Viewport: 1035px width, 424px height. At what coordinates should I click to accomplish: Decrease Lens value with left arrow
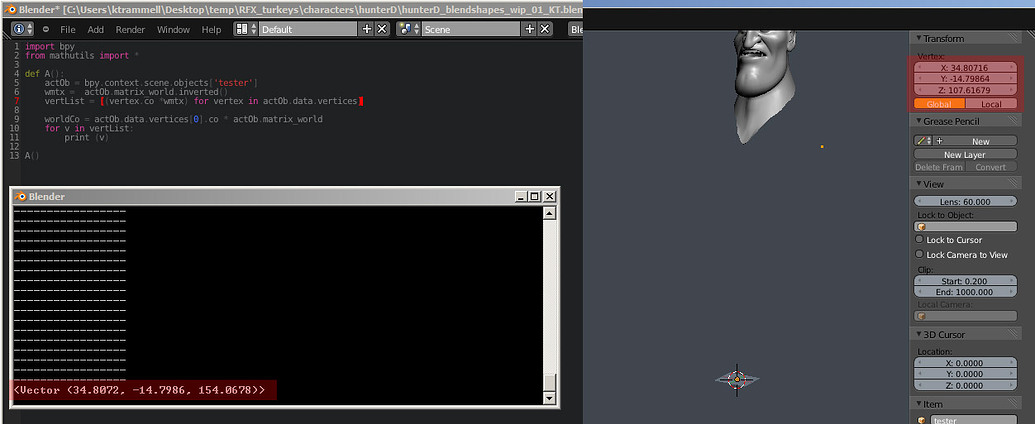click(919, 201)
